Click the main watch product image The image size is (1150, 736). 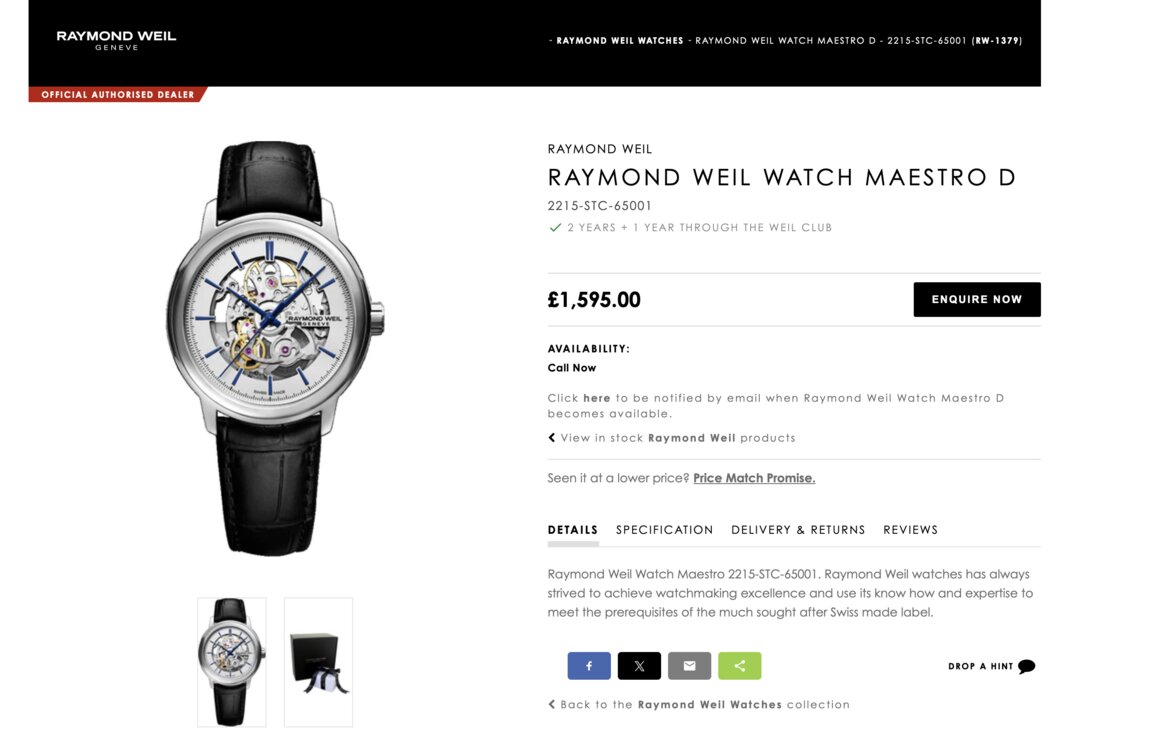(275, 348)
